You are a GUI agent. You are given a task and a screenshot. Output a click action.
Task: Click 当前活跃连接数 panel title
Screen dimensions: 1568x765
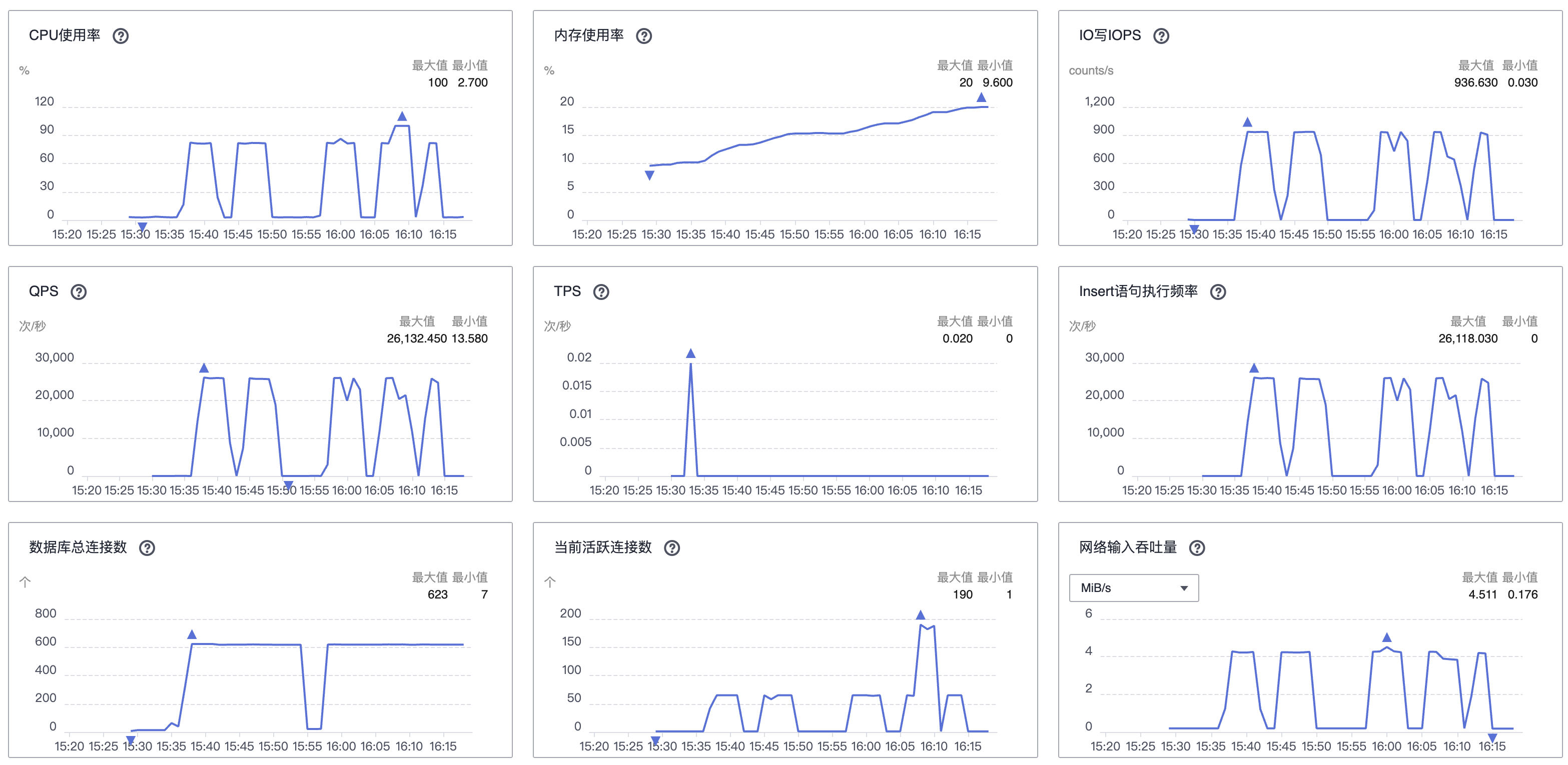point(602,547)
